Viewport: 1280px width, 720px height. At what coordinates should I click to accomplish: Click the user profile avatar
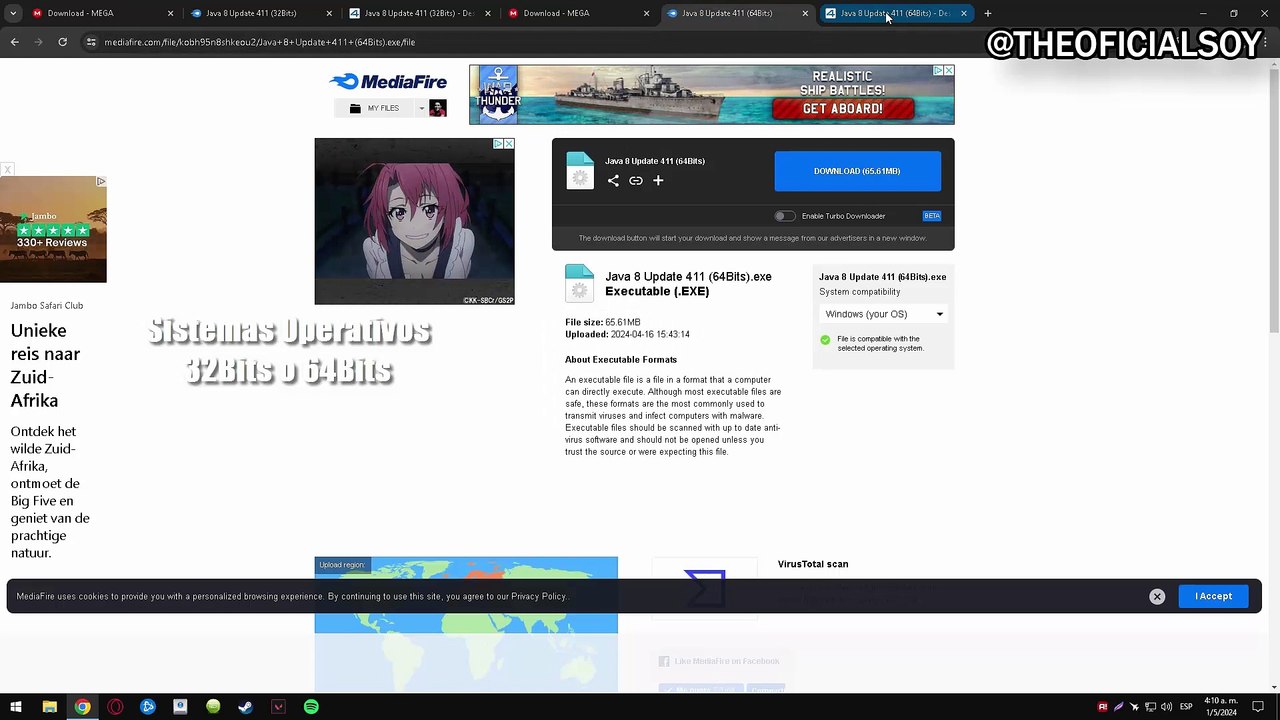(x=438, y=108)
